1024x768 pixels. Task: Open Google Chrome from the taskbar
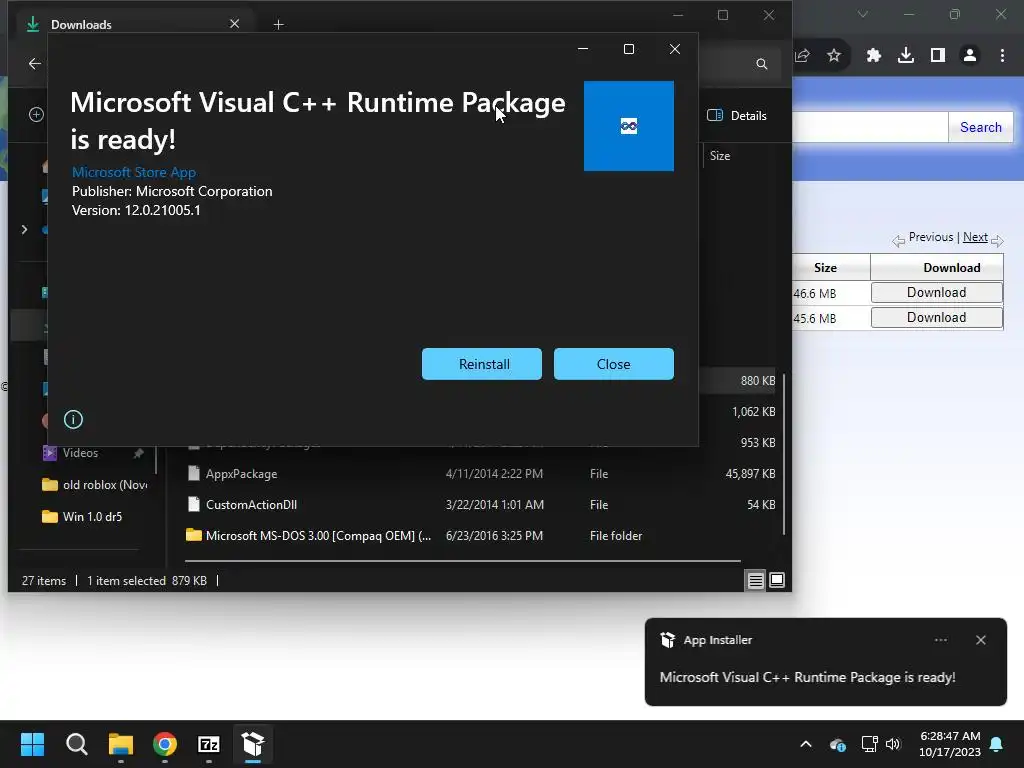(x=165, y=744)
